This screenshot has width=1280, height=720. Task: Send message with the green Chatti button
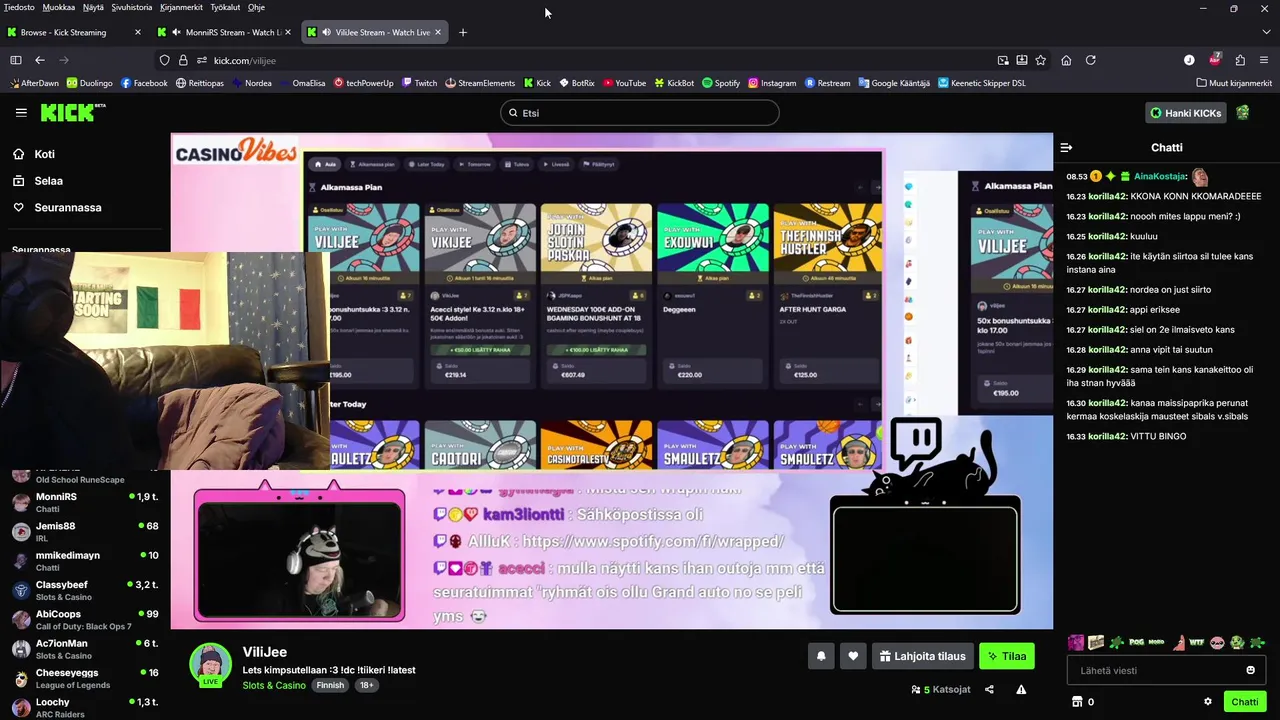click(1245, 702)
